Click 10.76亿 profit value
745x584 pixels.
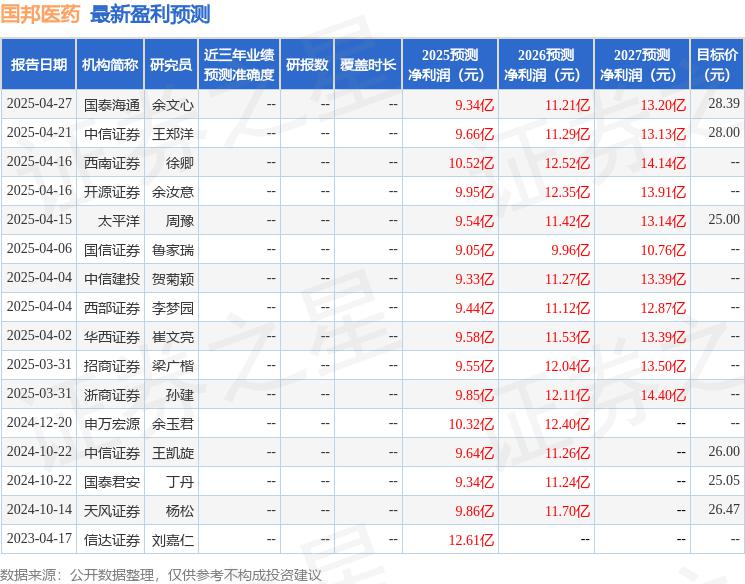click(x=663, y=249)
